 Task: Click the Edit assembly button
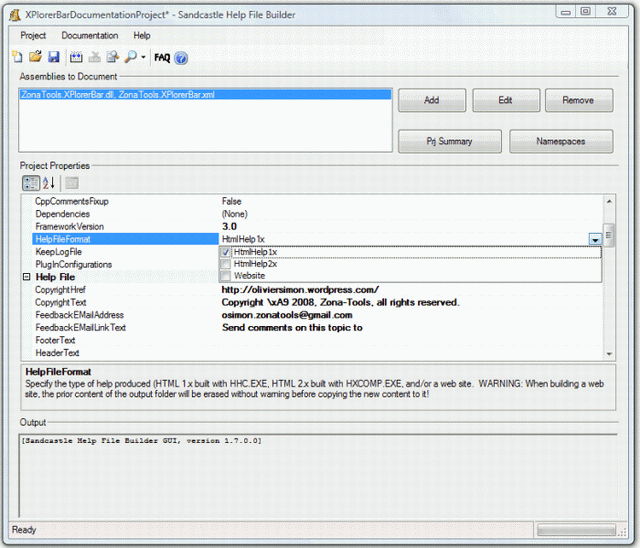(x=506, y=100)
